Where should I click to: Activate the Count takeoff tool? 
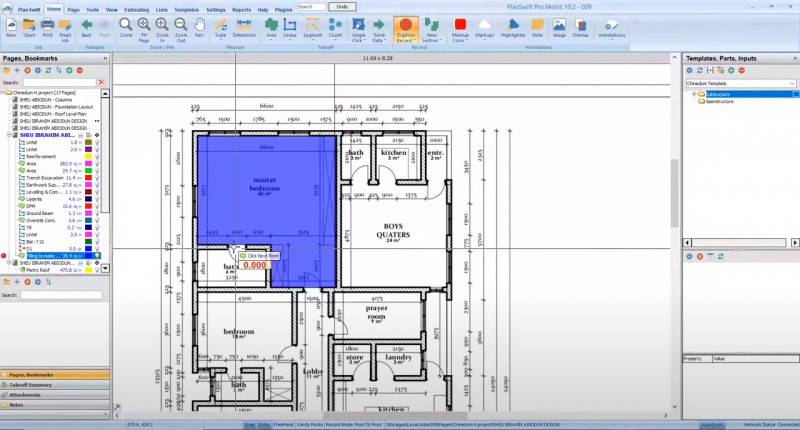click(x=336, y=26)
